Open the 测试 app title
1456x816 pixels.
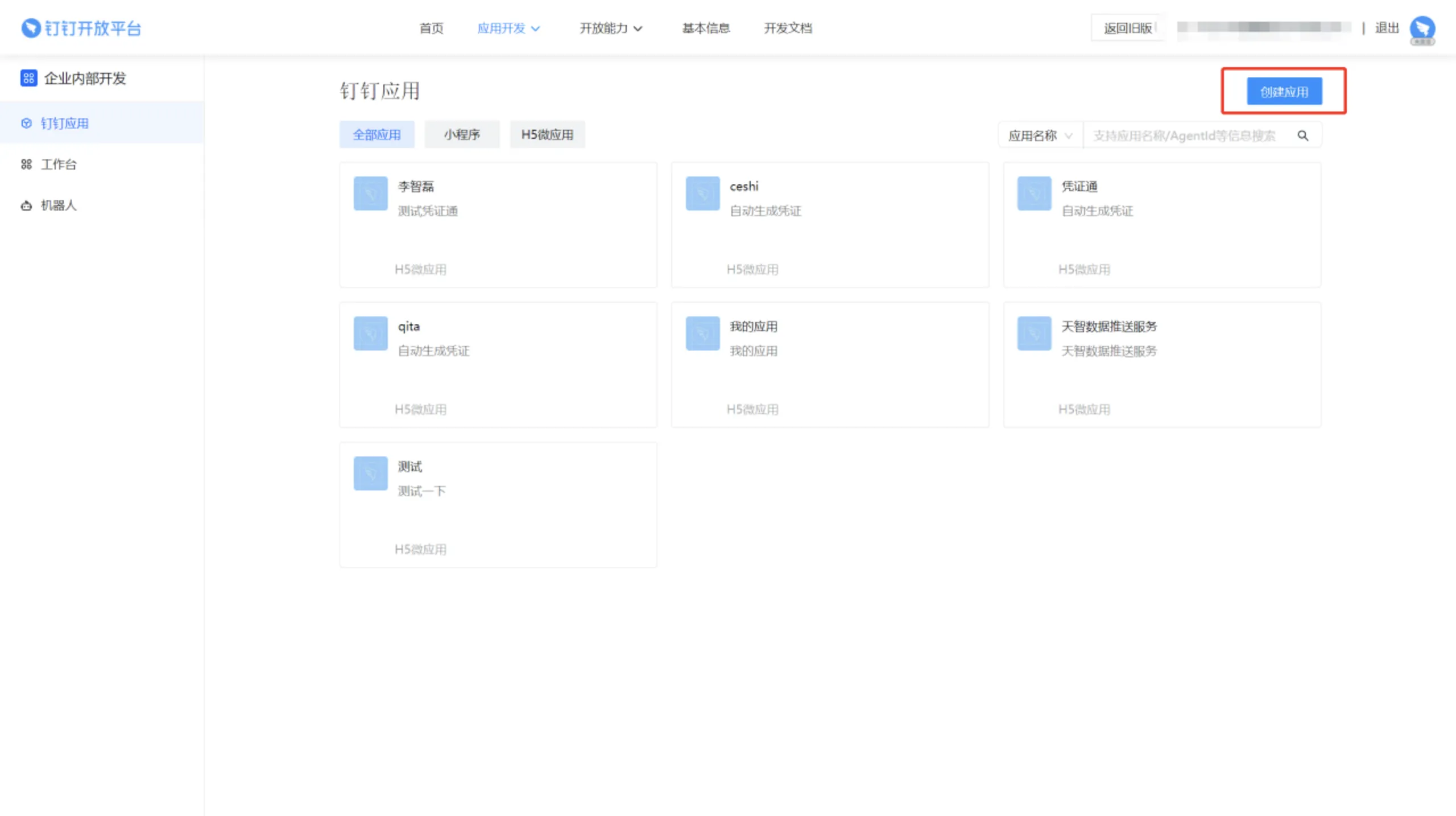click(x=409, y=466)
